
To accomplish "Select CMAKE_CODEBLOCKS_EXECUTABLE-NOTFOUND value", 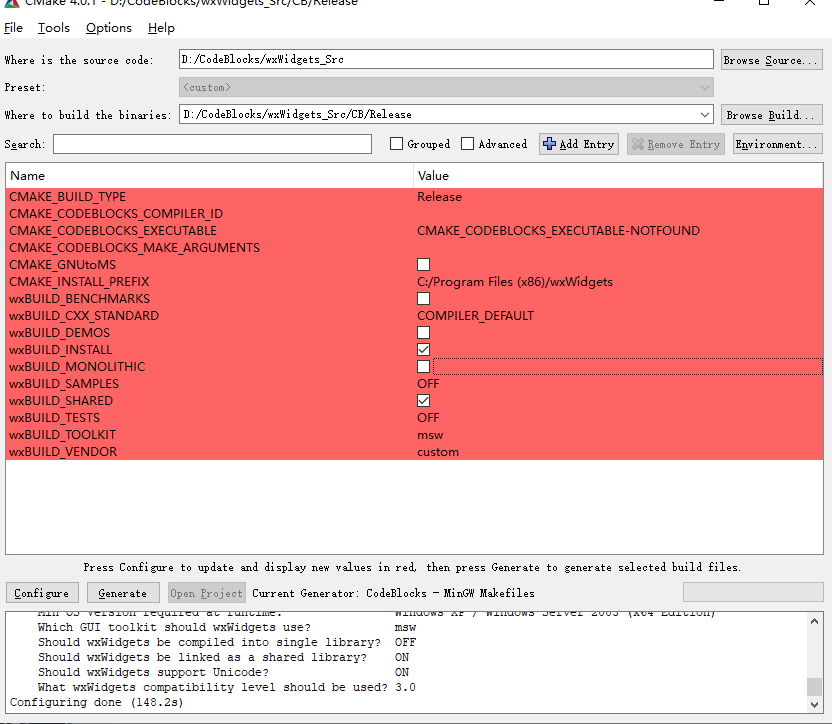I will coord(558,230).
